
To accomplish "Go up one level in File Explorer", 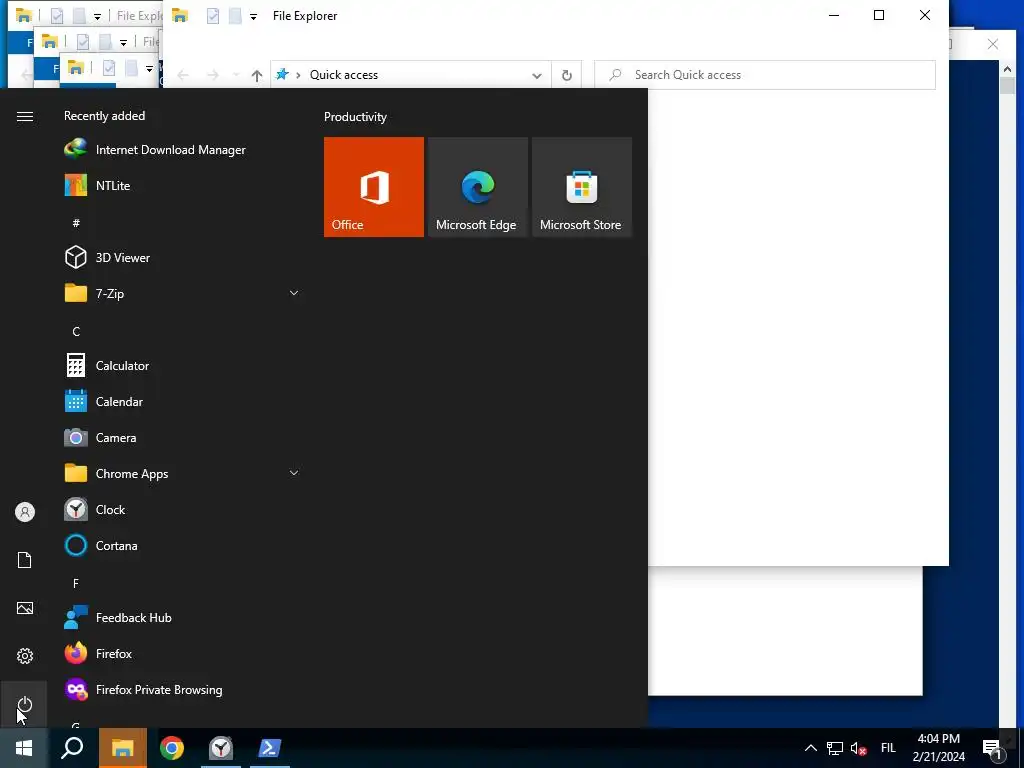I will tap(257, 75).
